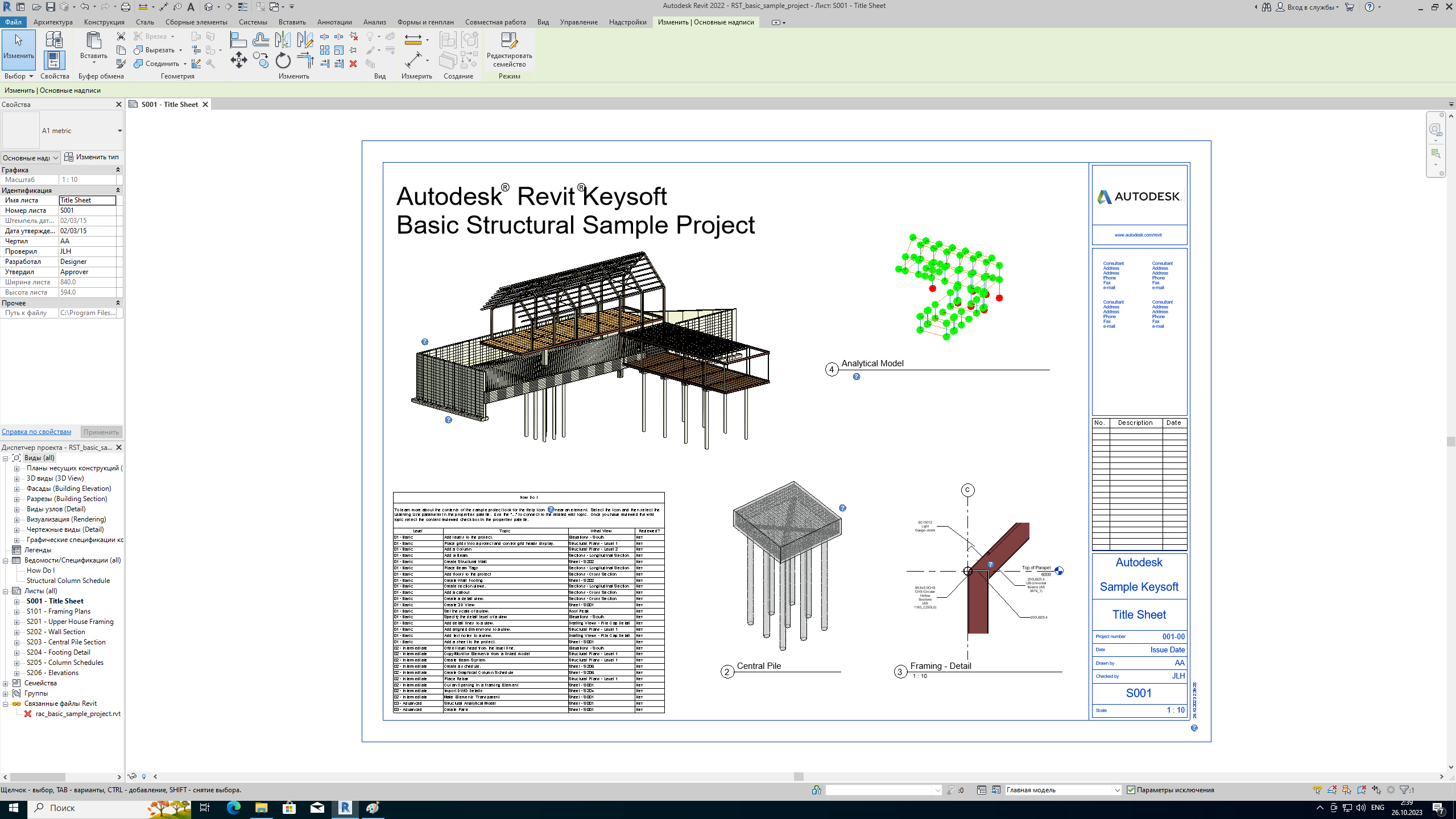Open the 'Файл' menu
This screenshot has width=1456, height=819.
point(13,22)
